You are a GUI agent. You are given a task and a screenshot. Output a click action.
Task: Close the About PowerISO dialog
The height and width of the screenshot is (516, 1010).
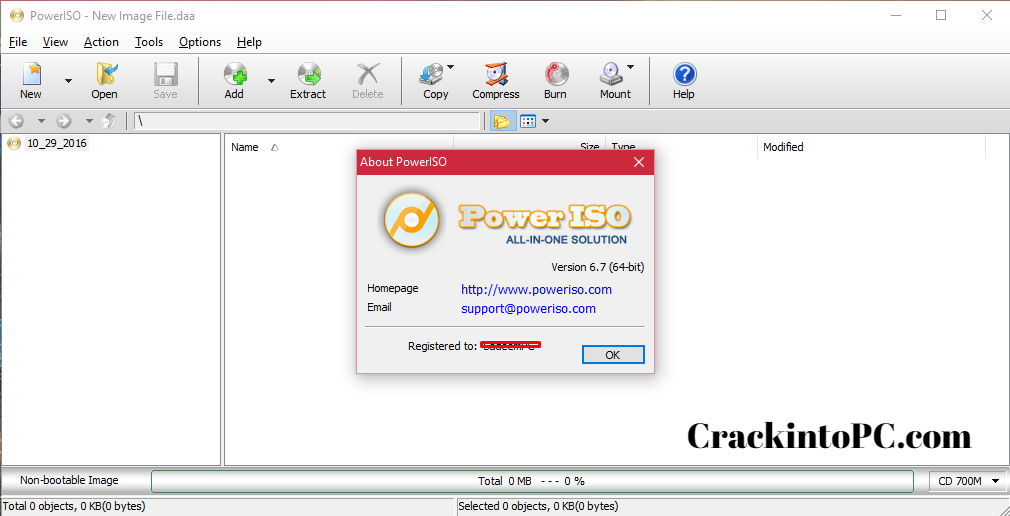[639, 162]
